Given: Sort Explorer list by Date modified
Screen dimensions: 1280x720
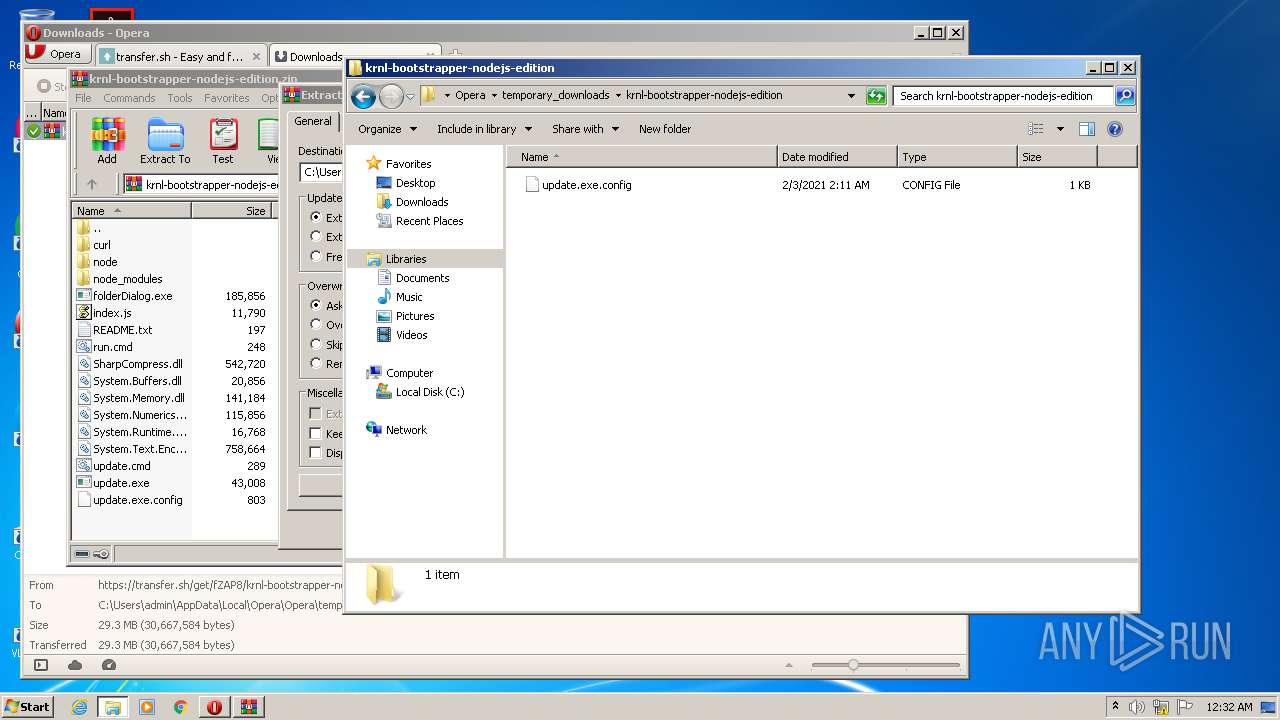Looking at the screenshot, I should coord(837,157).
